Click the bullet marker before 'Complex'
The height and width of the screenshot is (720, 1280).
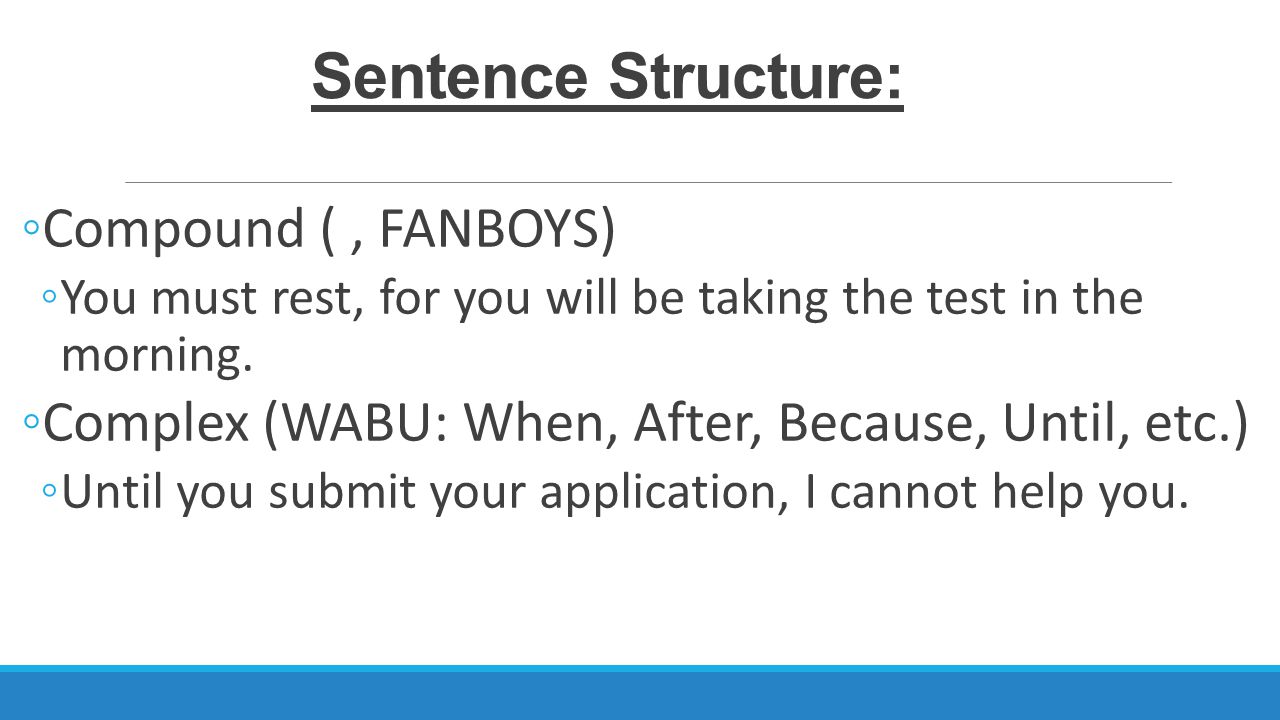[31, 424]
